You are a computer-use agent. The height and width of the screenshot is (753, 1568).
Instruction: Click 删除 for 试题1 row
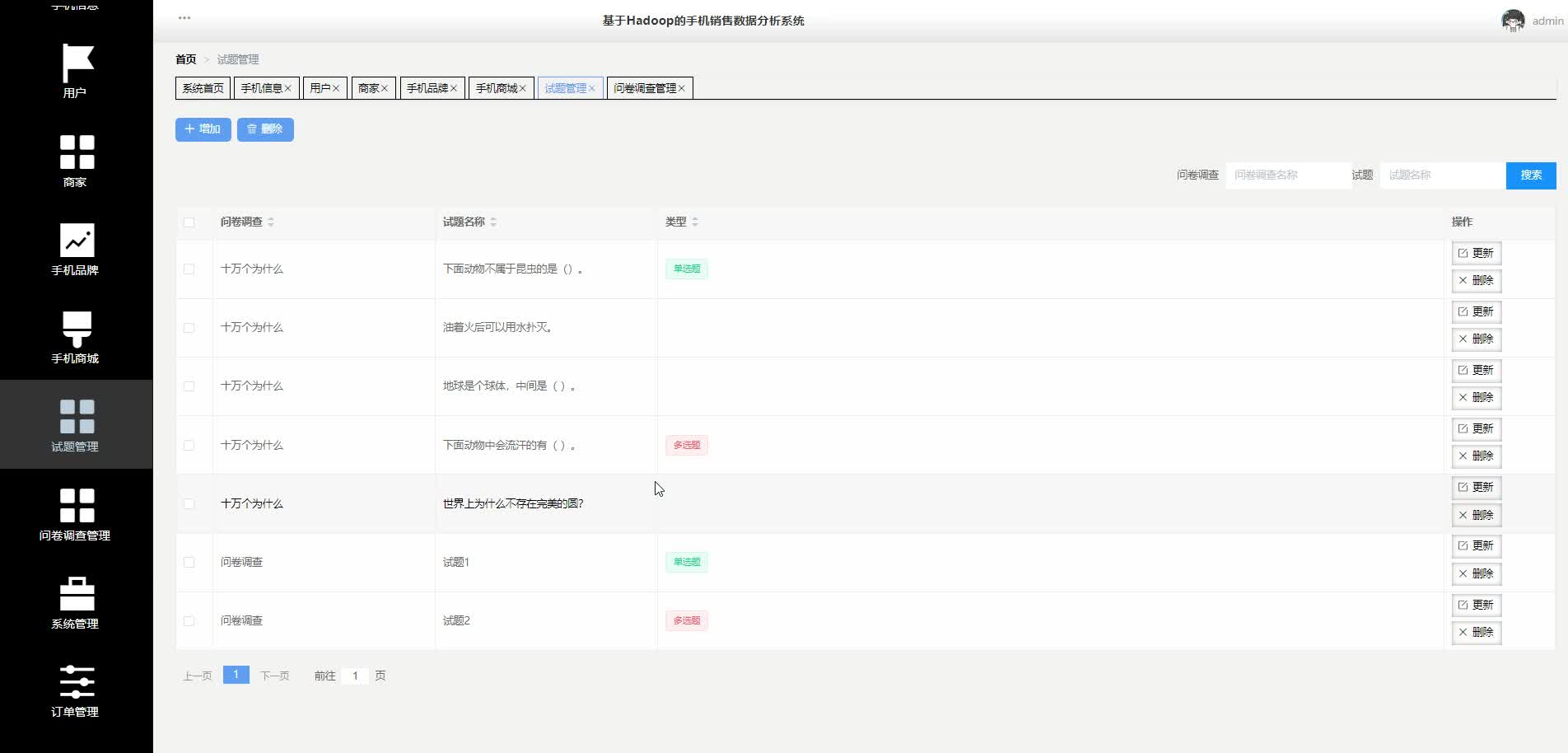(1477, 573)
